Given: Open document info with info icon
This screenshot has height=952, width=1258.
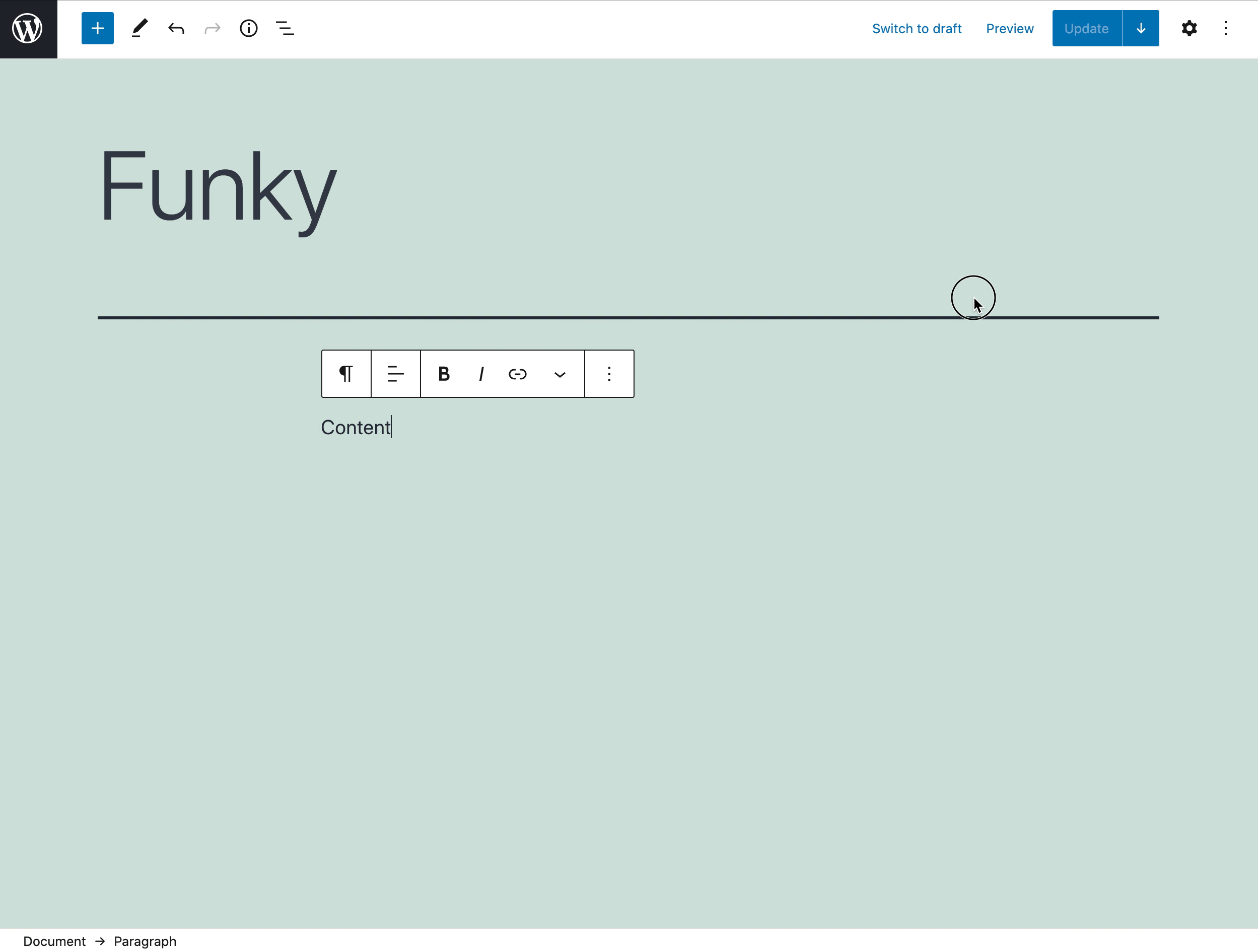Looking at the screenshot, I should (249, 28).
